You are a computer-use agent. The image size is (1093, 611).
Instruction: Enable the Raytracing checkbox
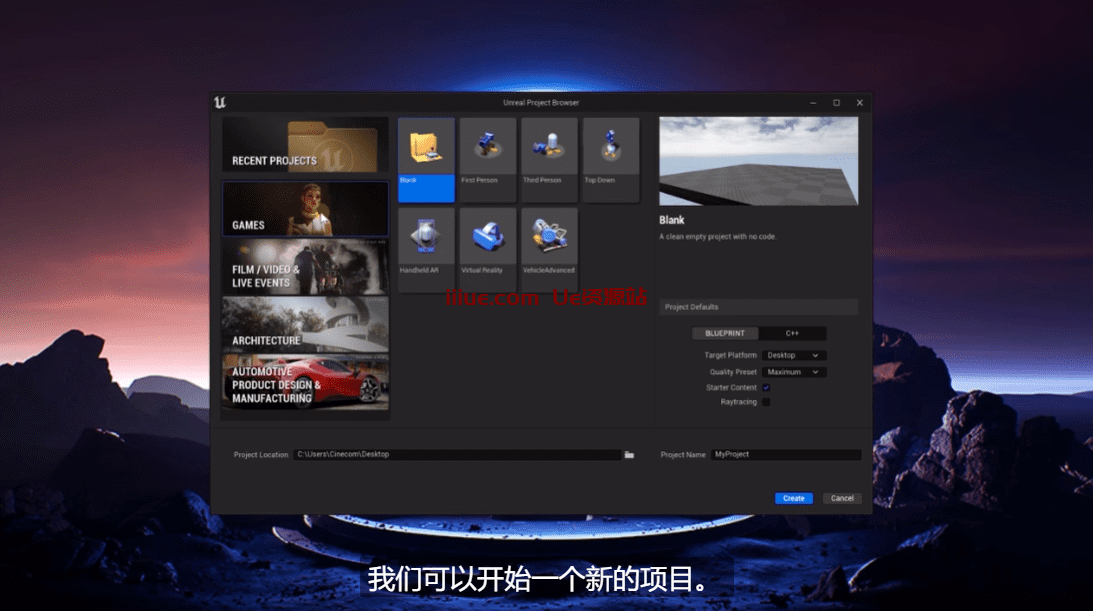(766, 402)
